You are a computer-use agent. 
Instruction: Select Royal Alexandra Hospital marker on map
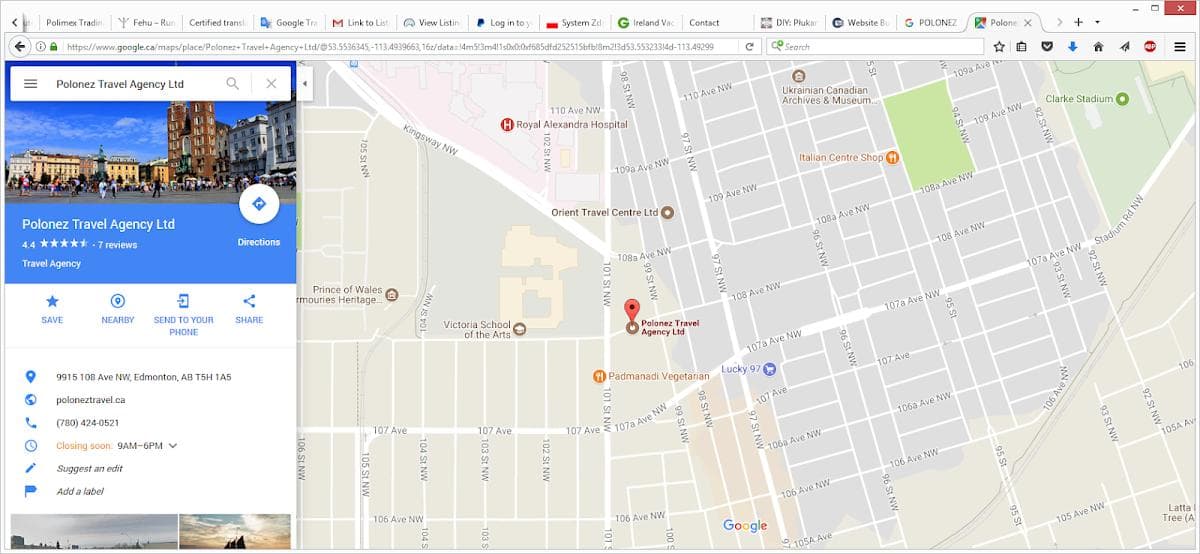(506, 125)
